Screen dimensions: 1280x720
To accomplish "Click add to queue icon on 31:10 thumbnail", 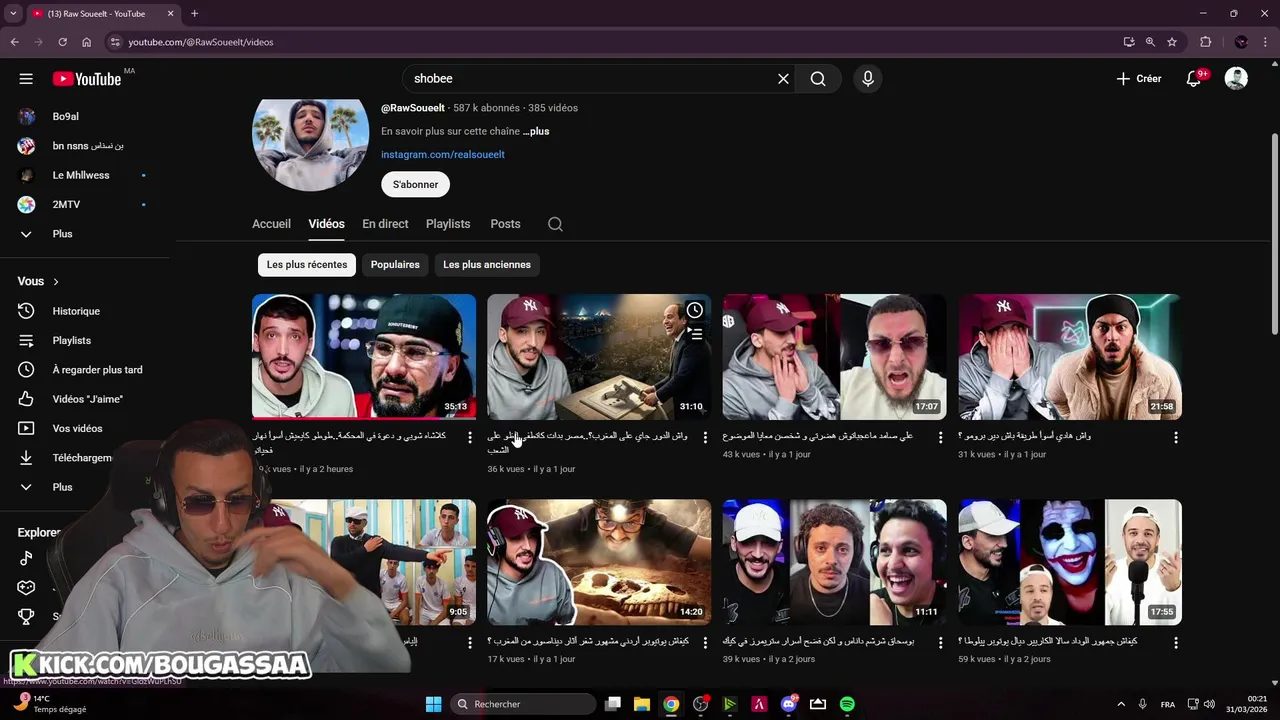I will coord(696,334).
